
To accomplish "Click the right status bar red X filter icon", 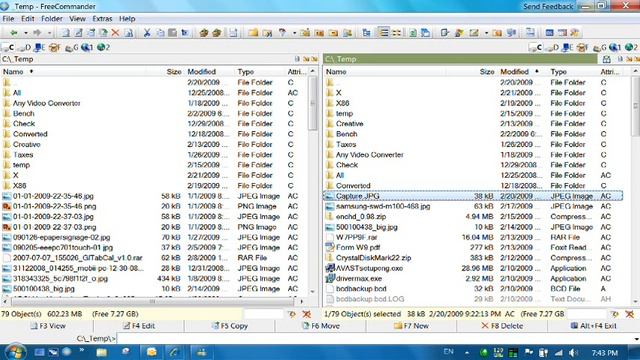I will click(630, 314).
